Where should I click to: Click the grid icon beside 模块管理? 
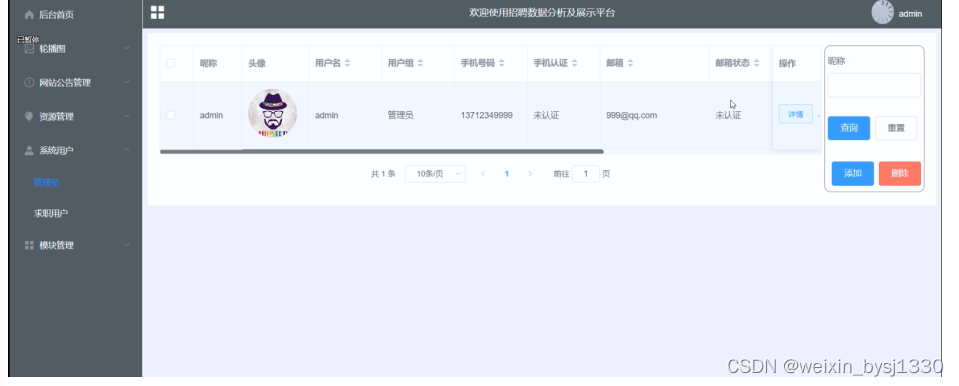coord(29,245)
